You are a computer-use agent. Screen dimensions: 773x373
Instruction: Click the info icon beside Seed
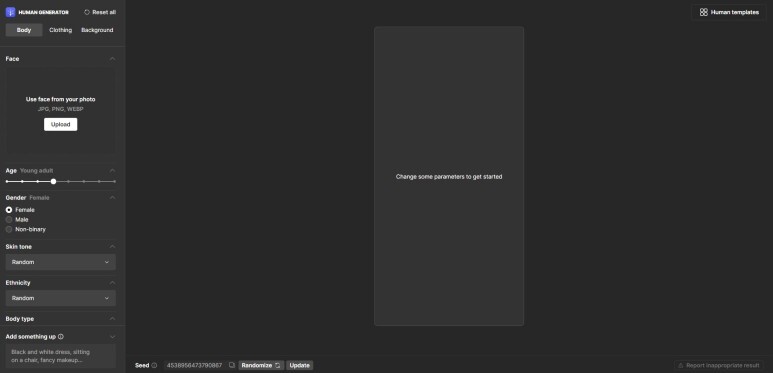point(154,366)
